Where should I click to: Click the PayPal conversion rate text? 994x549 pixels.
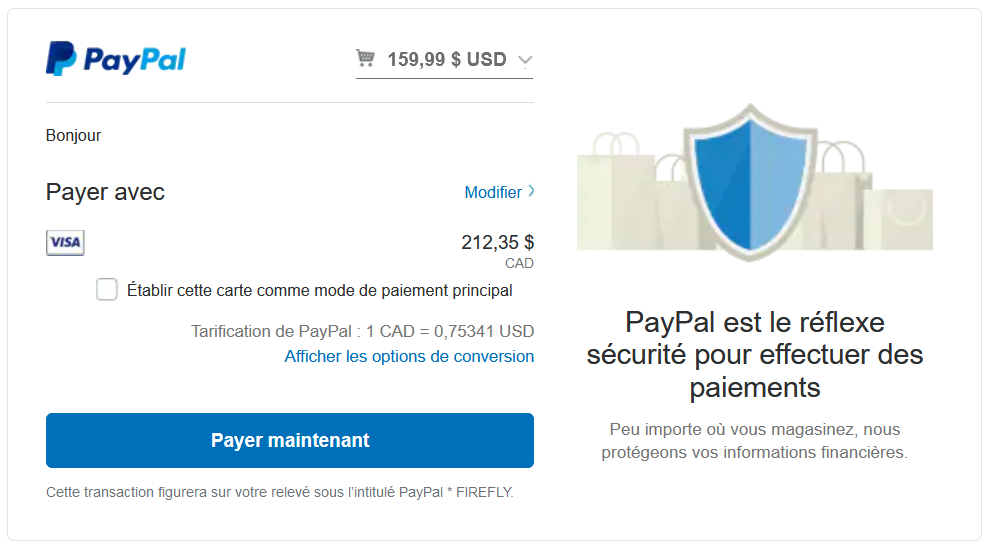click(362, 331)
